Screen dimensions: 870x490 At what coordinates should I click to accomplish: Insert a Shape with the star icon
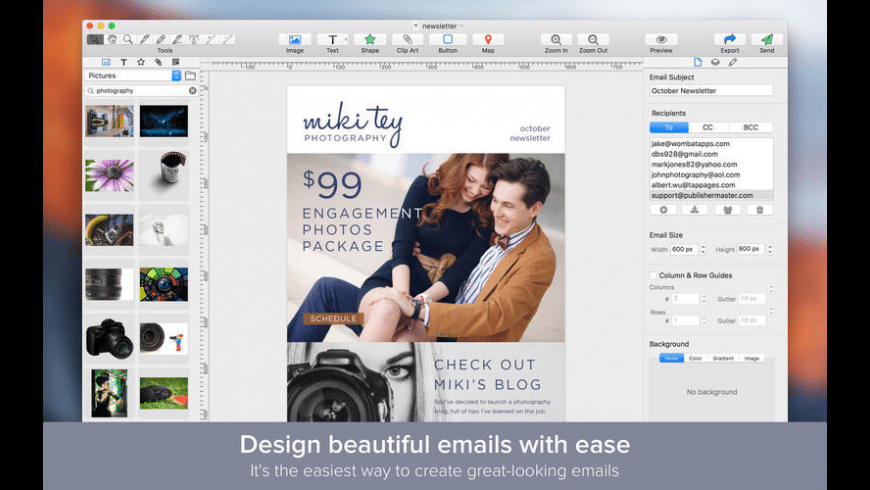(370, 39)
